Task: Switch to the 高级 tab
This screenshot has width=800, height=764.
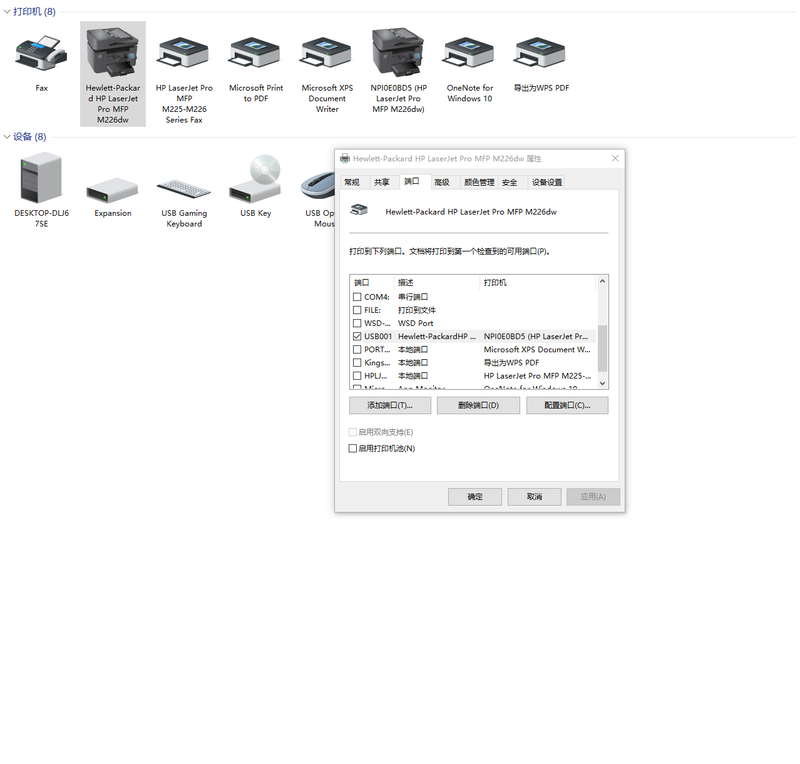Action: point(442,182)
